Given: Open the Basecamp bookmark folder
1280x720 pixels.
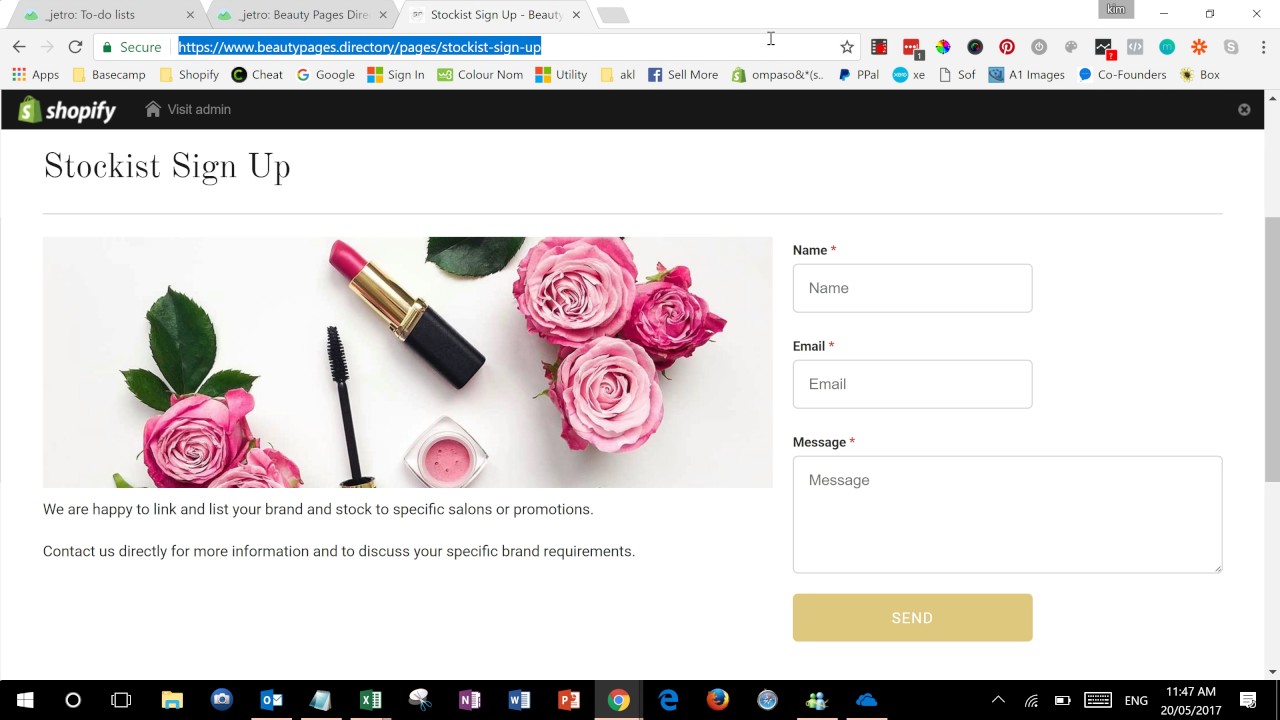Looking at the screenshot, I should click(x=109, y=75).
